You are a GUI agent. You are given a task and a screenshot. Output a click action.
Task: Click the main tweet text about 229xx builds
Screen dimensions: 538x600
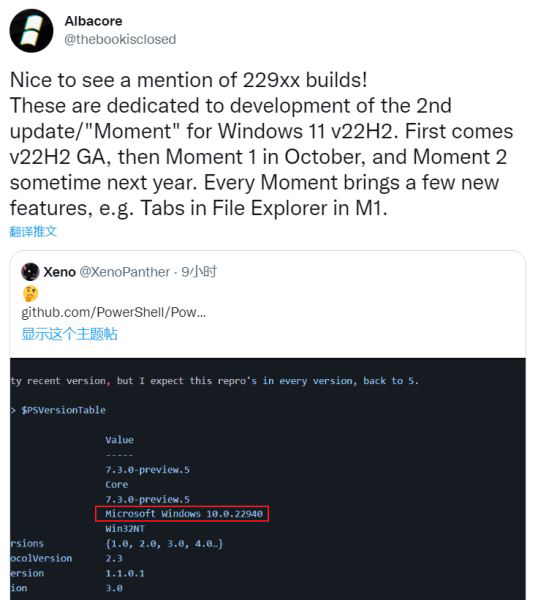[x=261, y=144]
